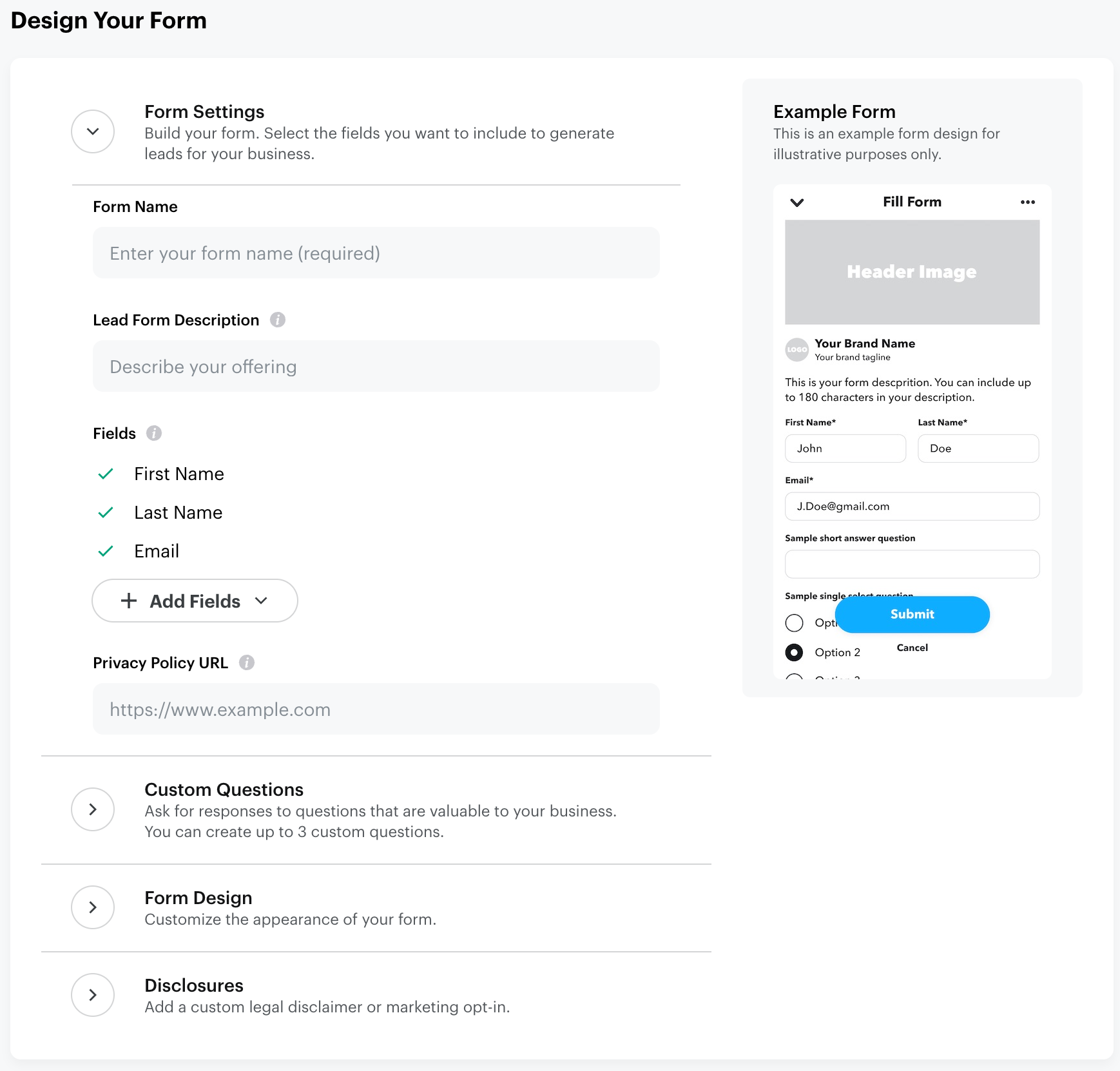
Task: Click the form name input field
Action: [376, 253]
